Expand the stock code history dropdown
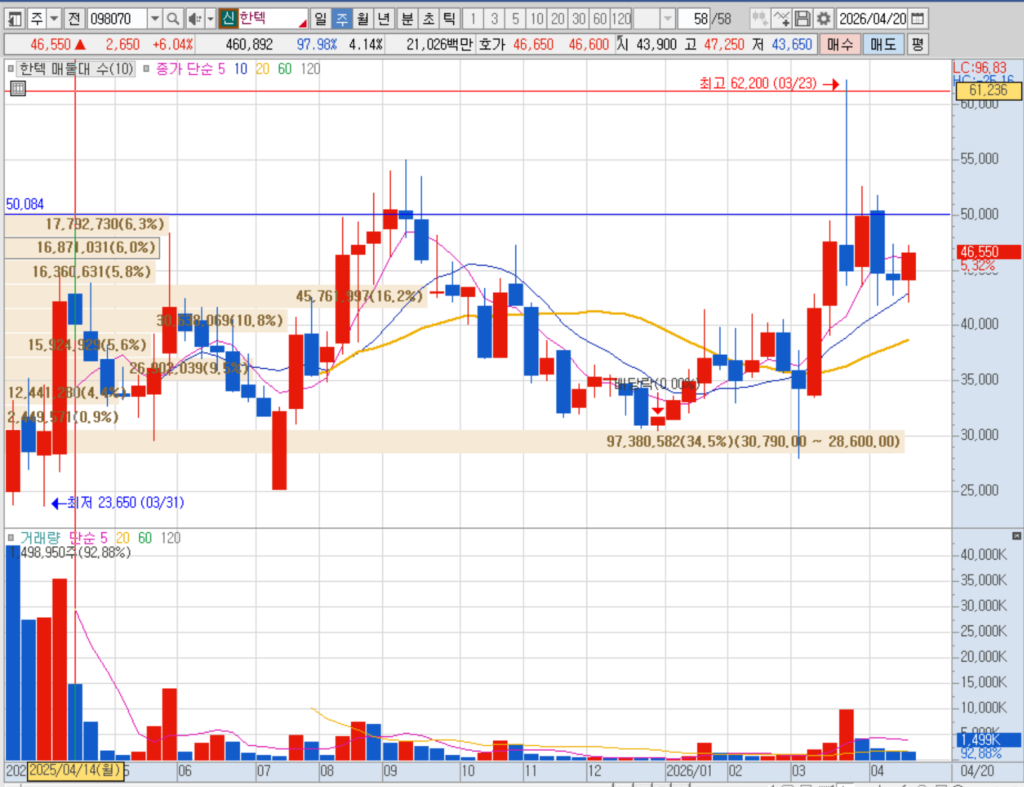 pyautogui.click(x=155, y=18)
